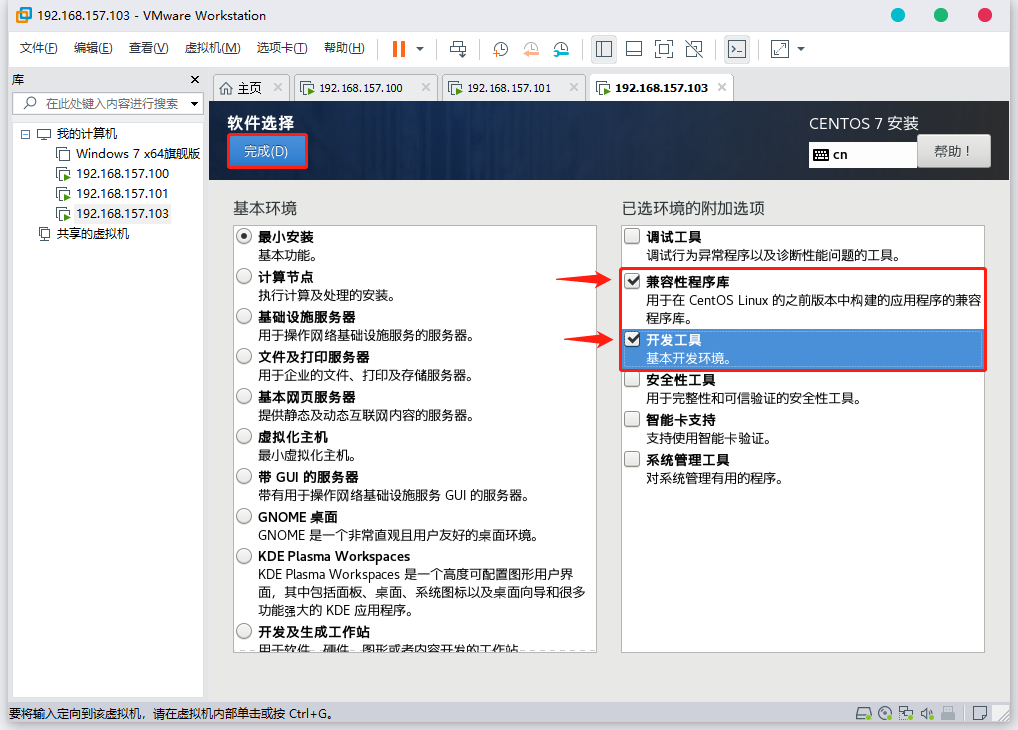Click the 完成(D) button
This screenshot has width=1018, height=730.
[x=266, y=151]
